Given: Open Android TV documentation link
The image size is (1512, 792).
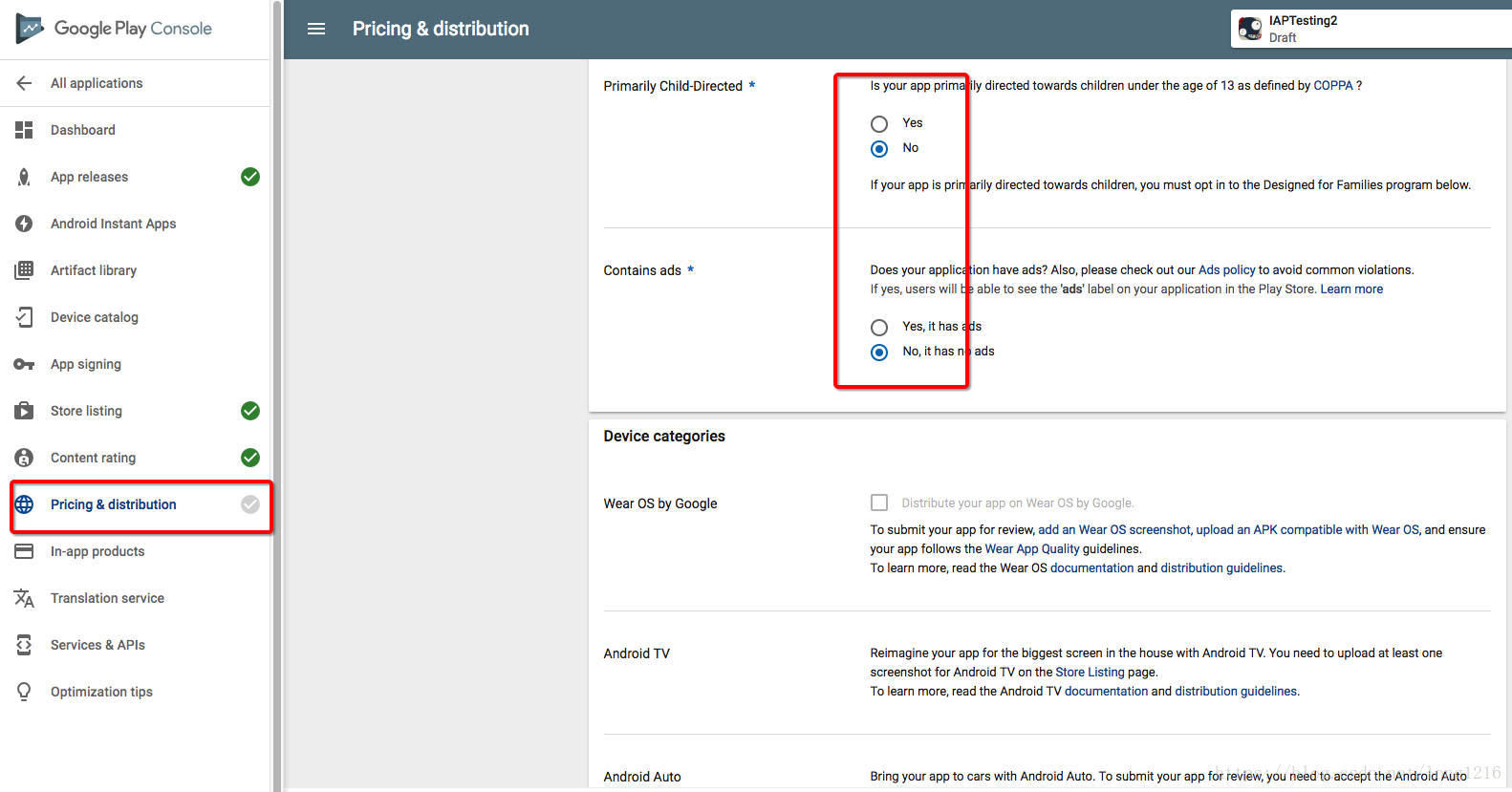Looking at the screenshot, I should tap(1106, 692).
